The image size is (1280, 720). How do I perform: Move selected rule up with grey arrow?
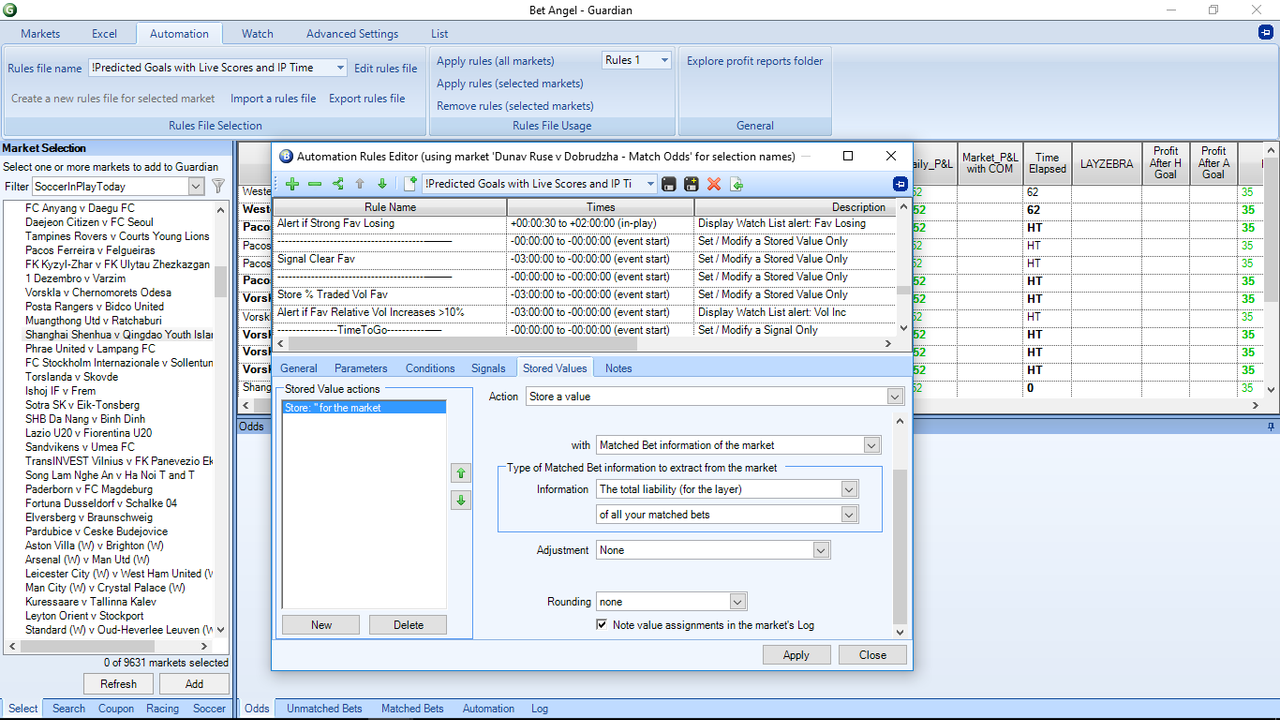coord(360,184)
